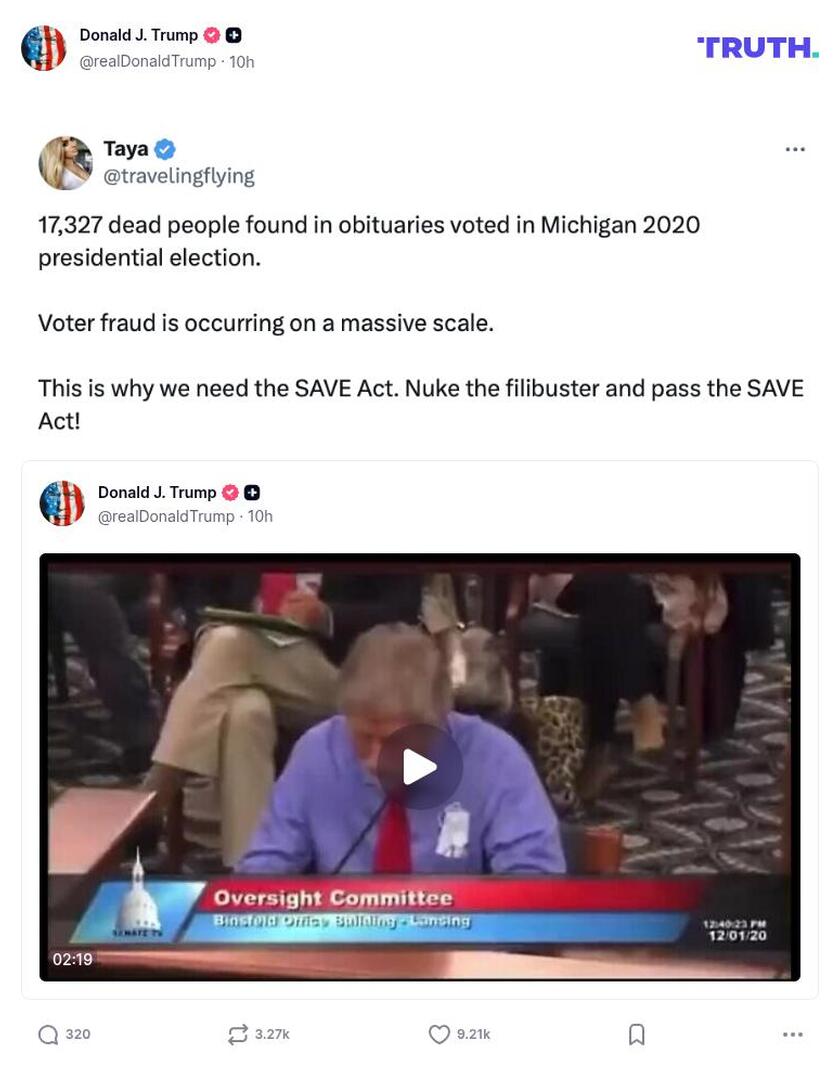Image resolution: width=840 pixels, height=1073 pixels.
Task: Click the reply comment bubble icon
Action: pos(48,1034)
